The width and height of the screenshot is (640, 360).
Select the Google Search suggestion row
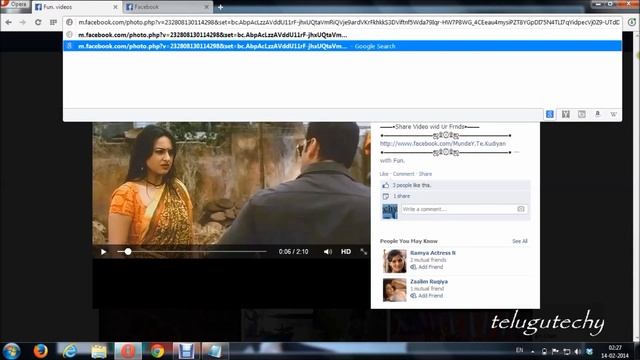(342, 46)
